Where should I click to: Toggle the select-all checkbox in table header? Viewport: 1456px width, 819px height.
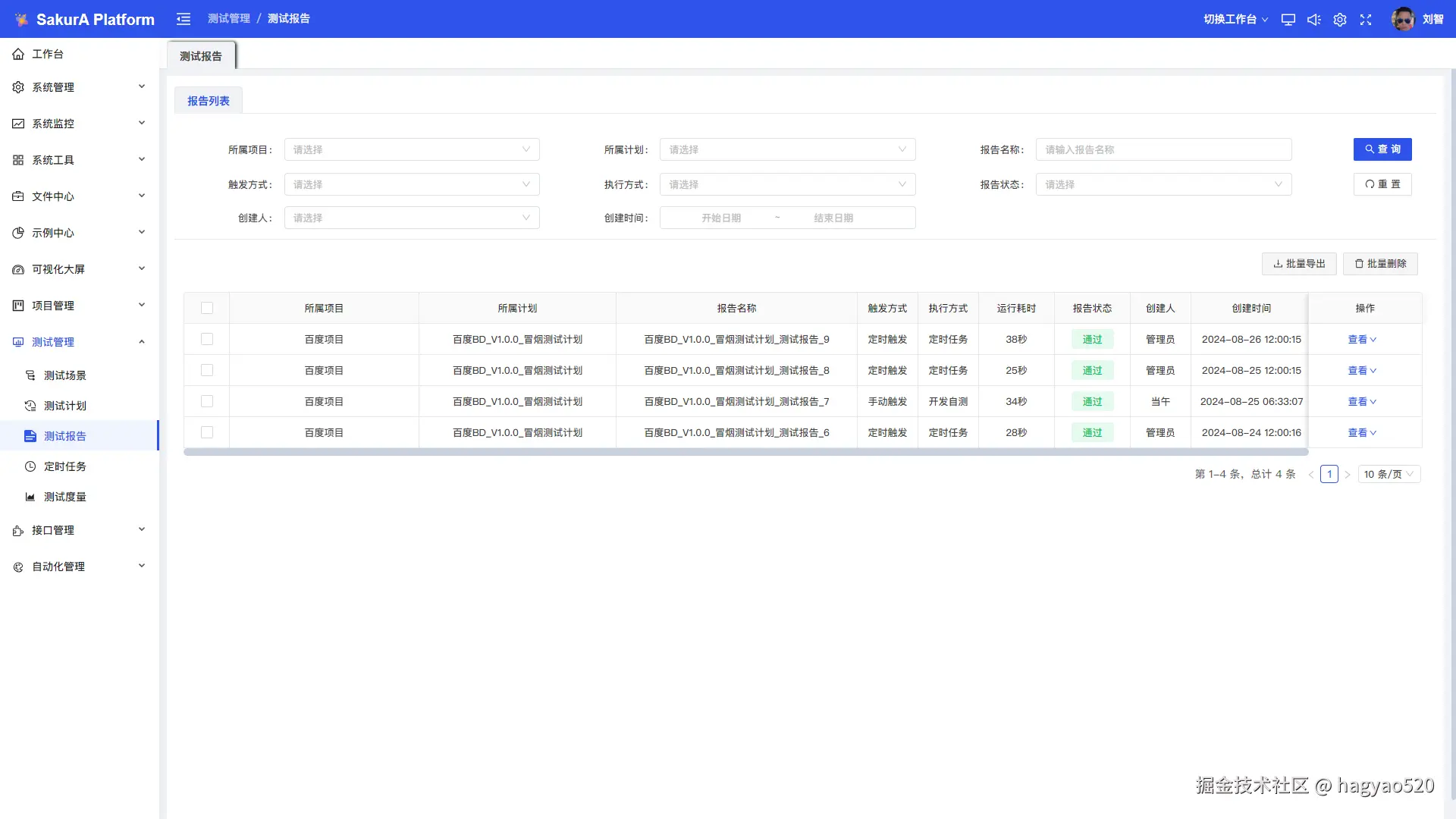207,308
